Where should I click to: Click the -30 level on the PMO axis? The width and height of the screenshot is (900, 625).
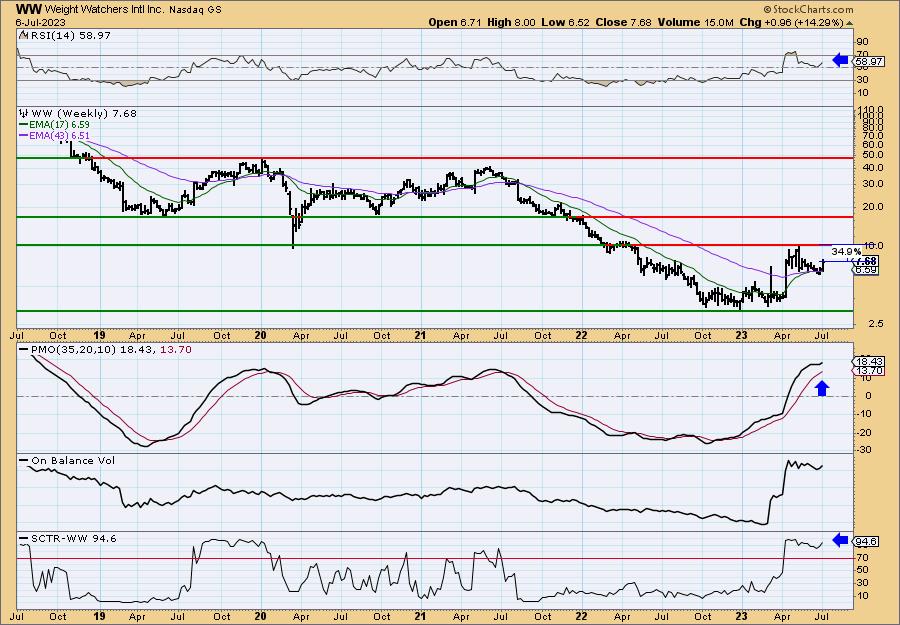tap(864, 449)
